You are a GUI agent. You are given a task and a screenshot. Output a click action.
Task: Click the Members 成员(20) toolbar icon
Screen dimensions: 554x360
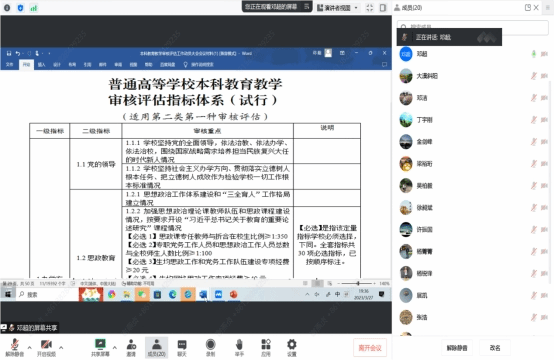tap(157, 348)
